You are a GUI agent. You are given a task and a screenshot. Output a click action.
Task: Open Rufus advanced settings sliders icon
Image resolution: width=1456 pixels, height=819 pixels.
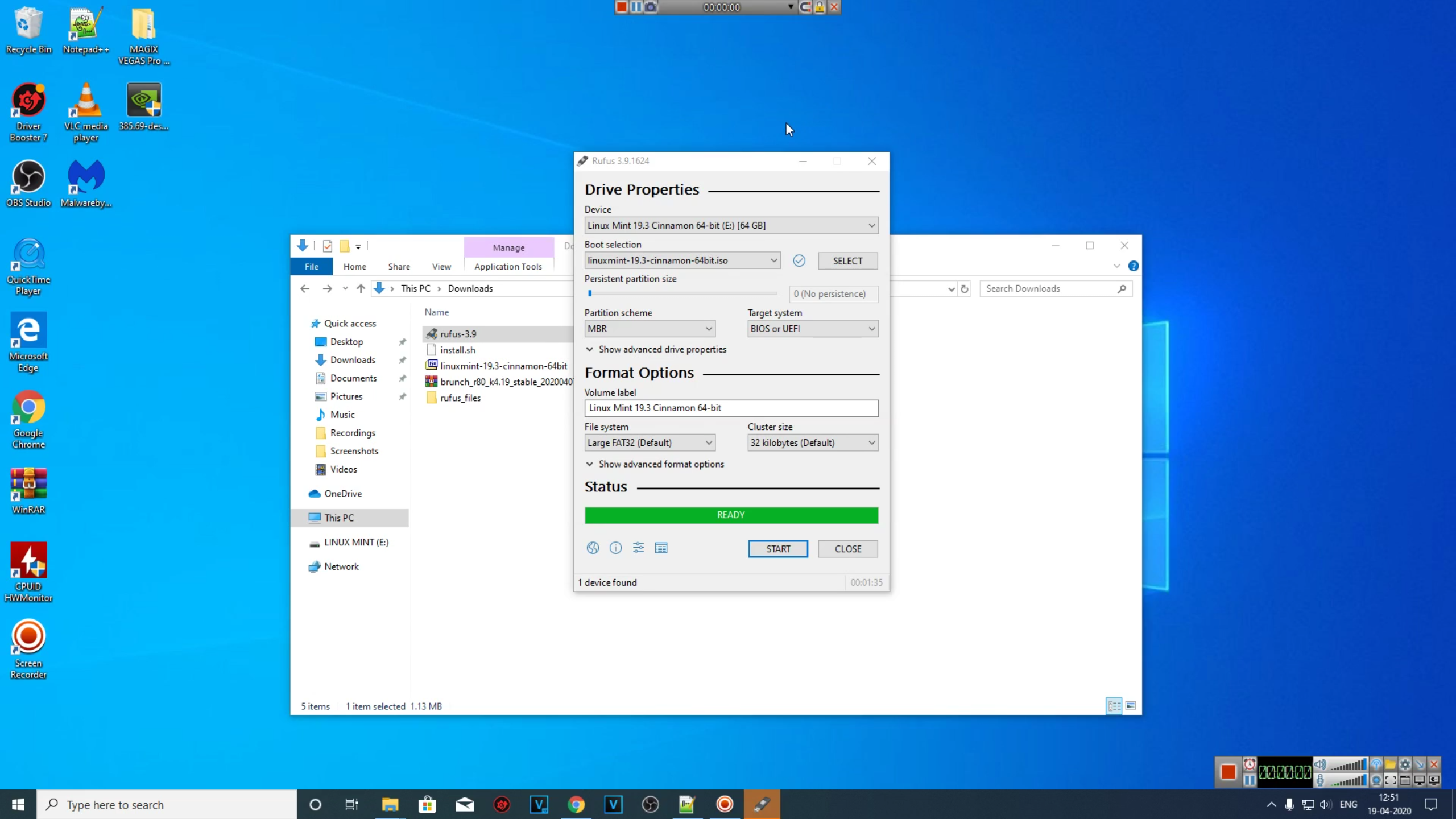(x=638, y=548)
